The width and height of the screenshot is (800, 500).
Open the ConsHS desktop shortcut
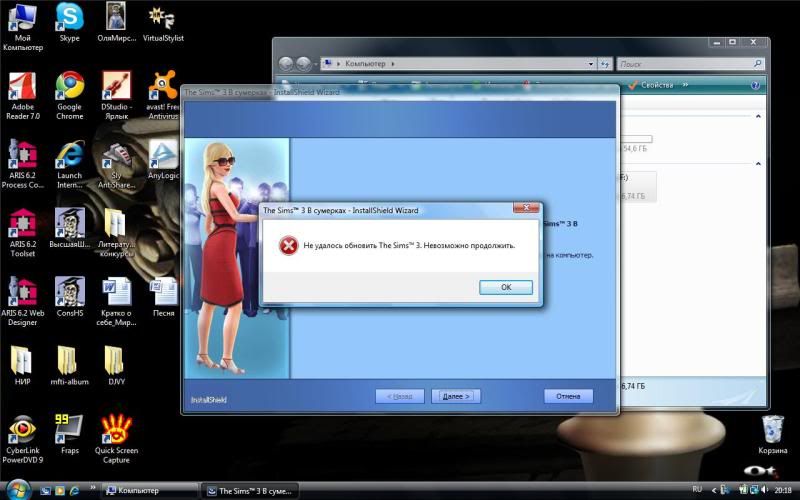click(x=69, y=297)
